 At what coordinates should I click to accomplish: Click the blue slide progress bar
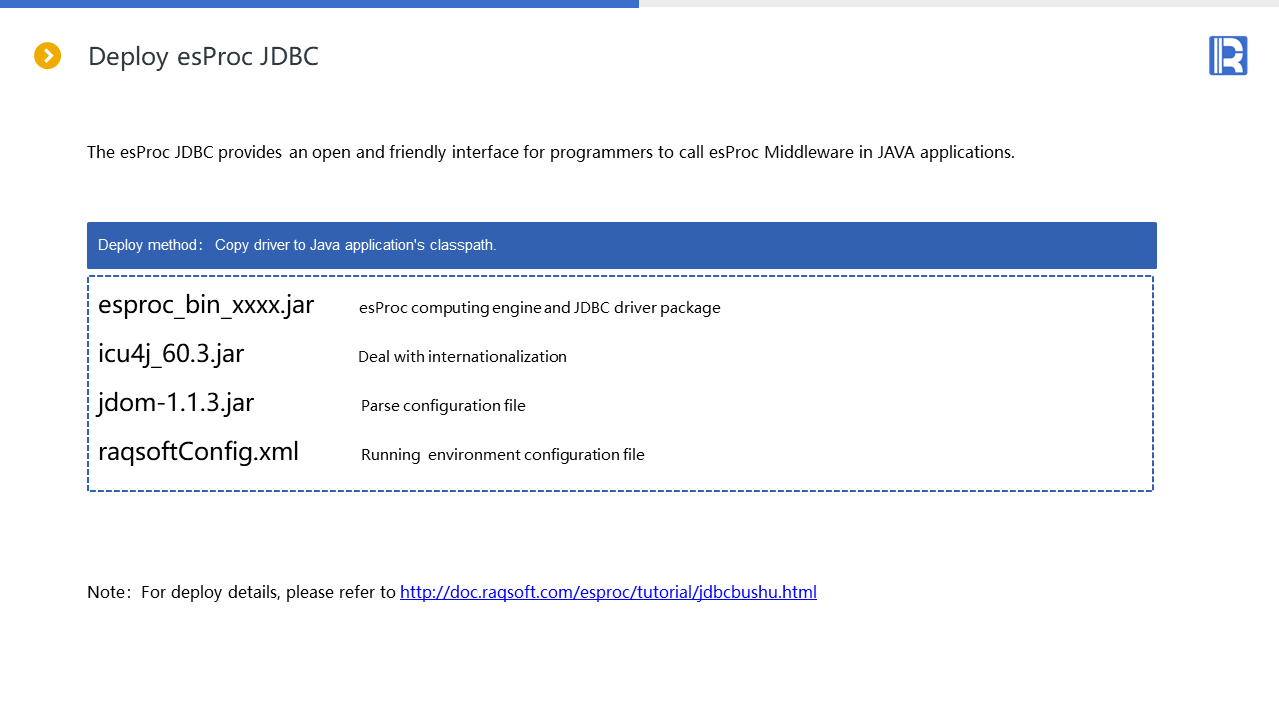[319, 4]
